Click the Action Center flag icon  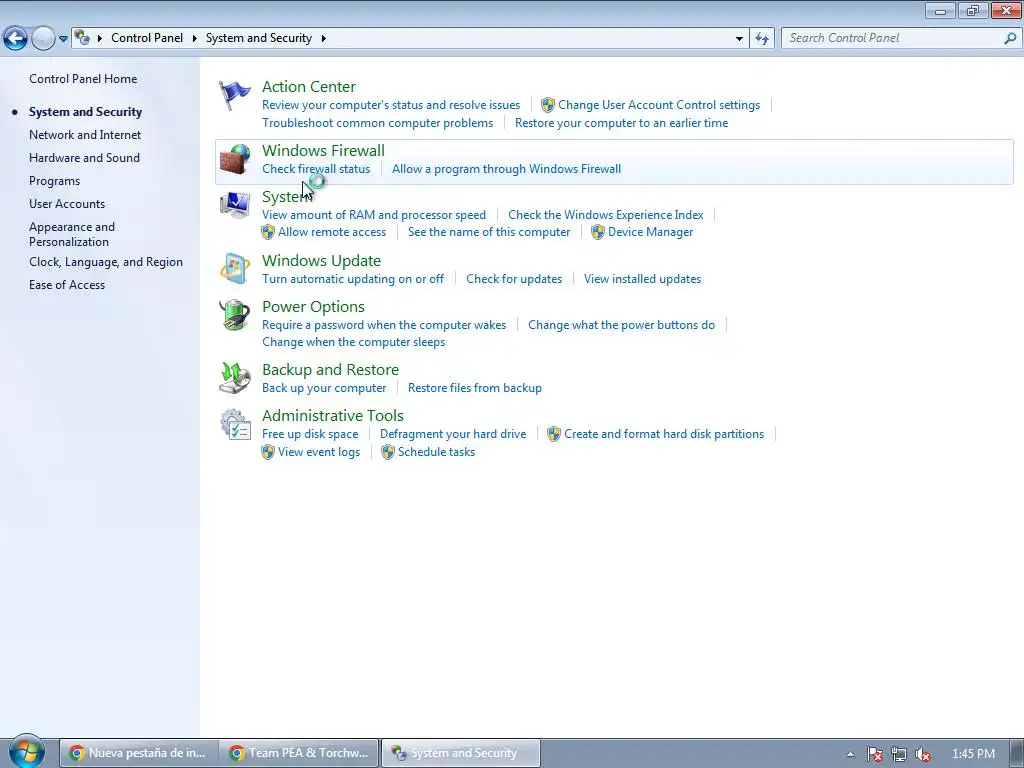pyautogui.click(x=234, y=95)
